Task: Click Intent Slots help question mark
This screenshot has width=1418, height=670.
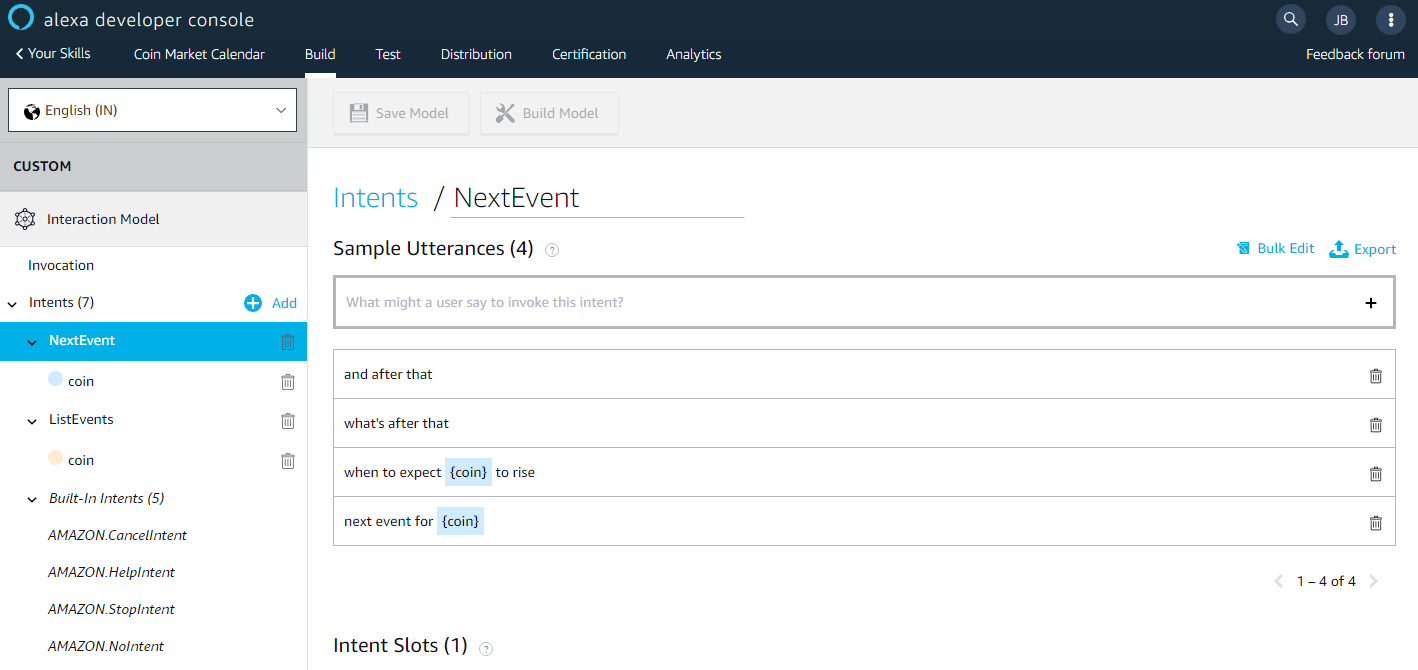Action: (x=486, y=648)
